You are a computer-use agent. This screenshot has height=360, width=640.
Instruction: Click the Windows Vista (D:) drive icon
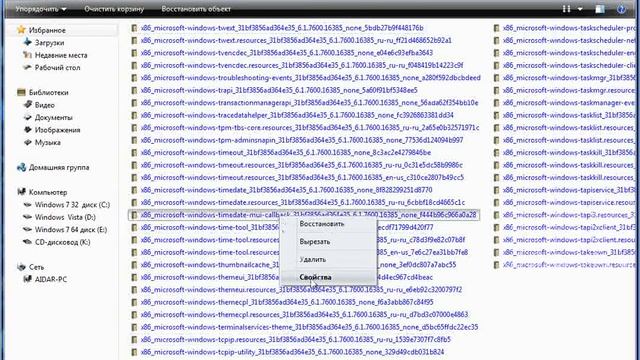(27, 217)
